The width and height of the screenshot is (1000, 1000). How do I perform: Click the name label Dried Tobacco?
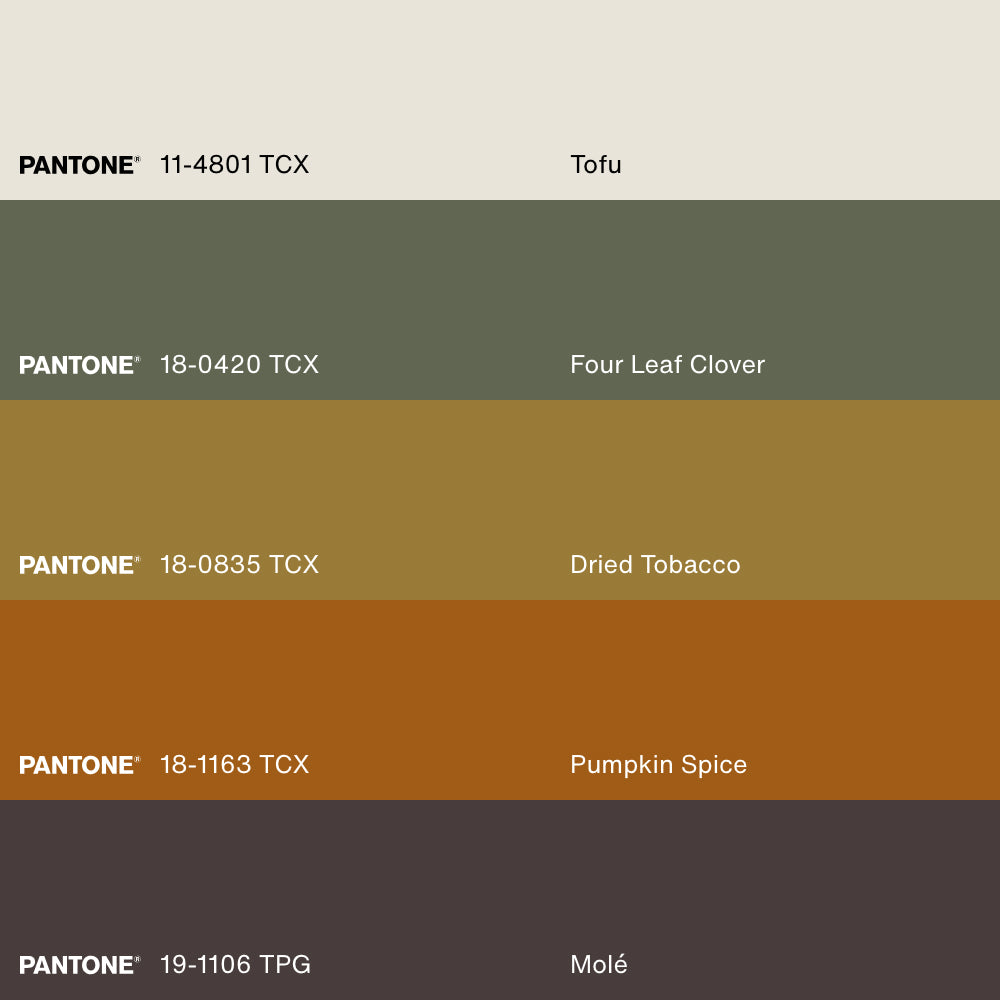click(655, 564)
